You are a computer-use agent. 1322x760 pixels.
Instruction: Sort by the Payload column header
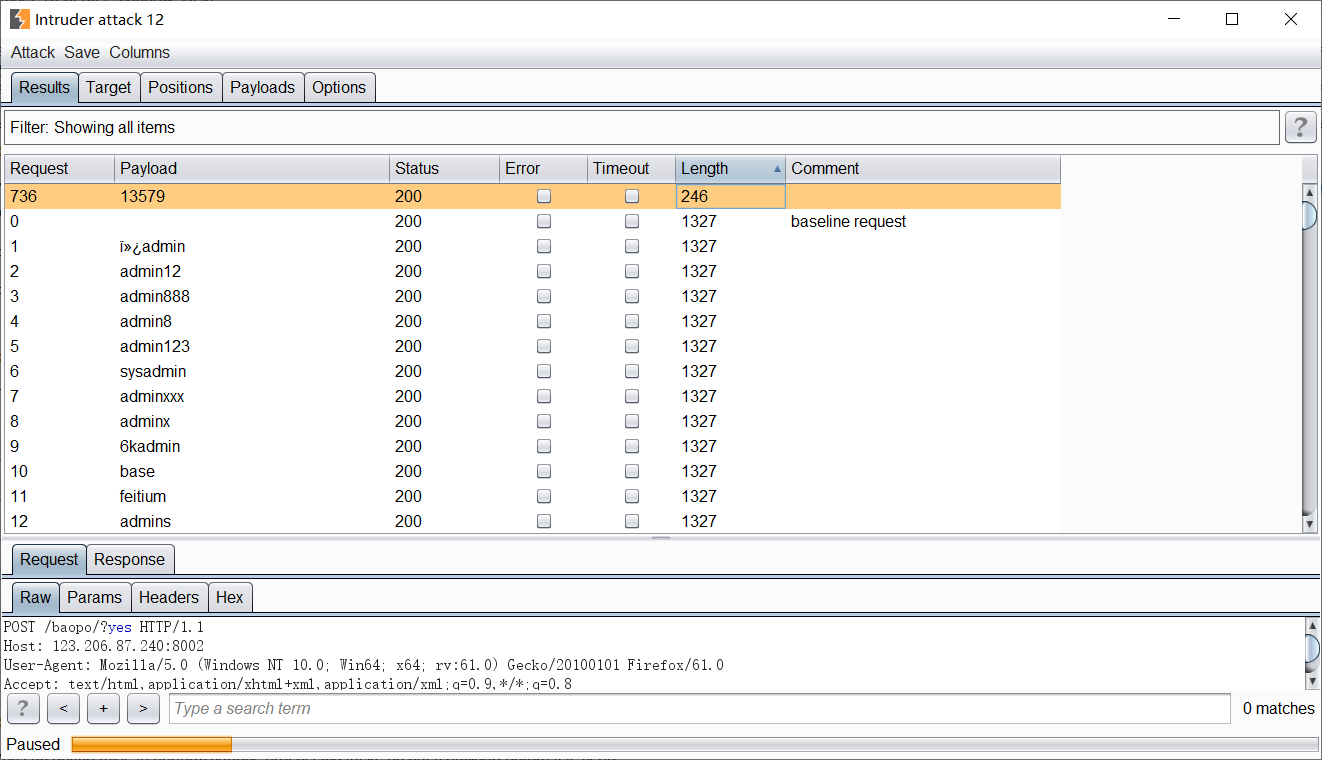(252, 169)
